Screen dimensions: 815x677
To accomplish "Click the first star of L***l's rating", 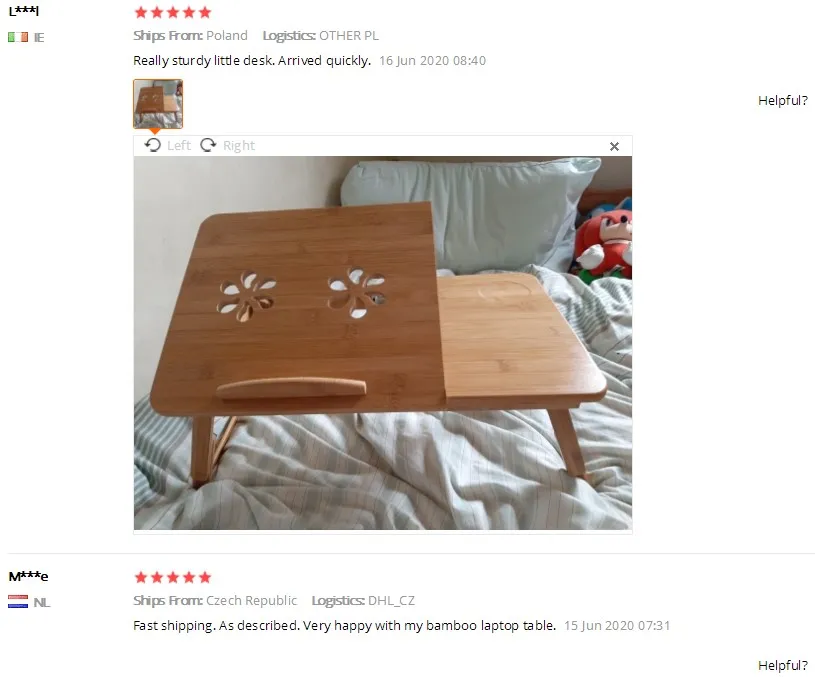I will pyautogui.click(x=141, y=12).
